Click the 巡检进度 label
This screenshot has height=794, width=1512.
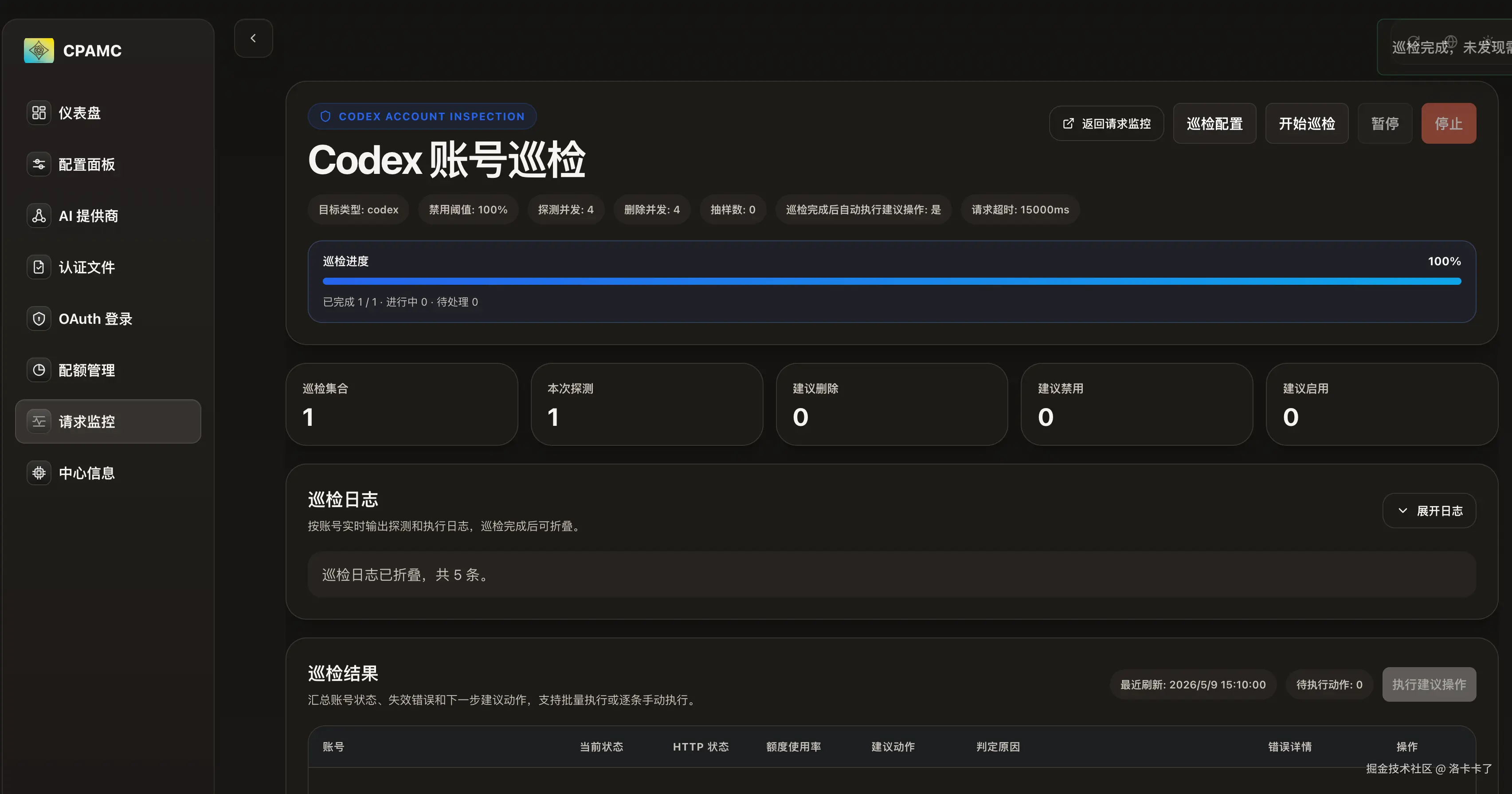point(346,261)
